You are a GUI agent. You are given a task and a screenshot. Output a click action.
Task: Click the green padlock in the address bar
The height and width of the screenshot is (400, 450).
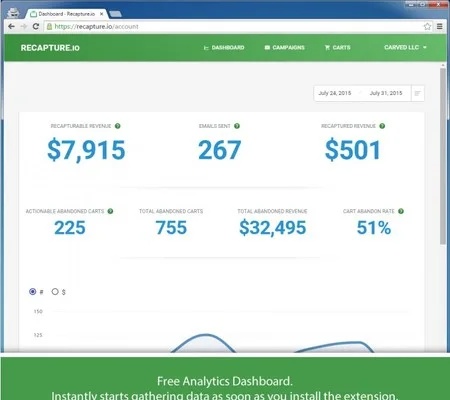(x=49, y=26)
